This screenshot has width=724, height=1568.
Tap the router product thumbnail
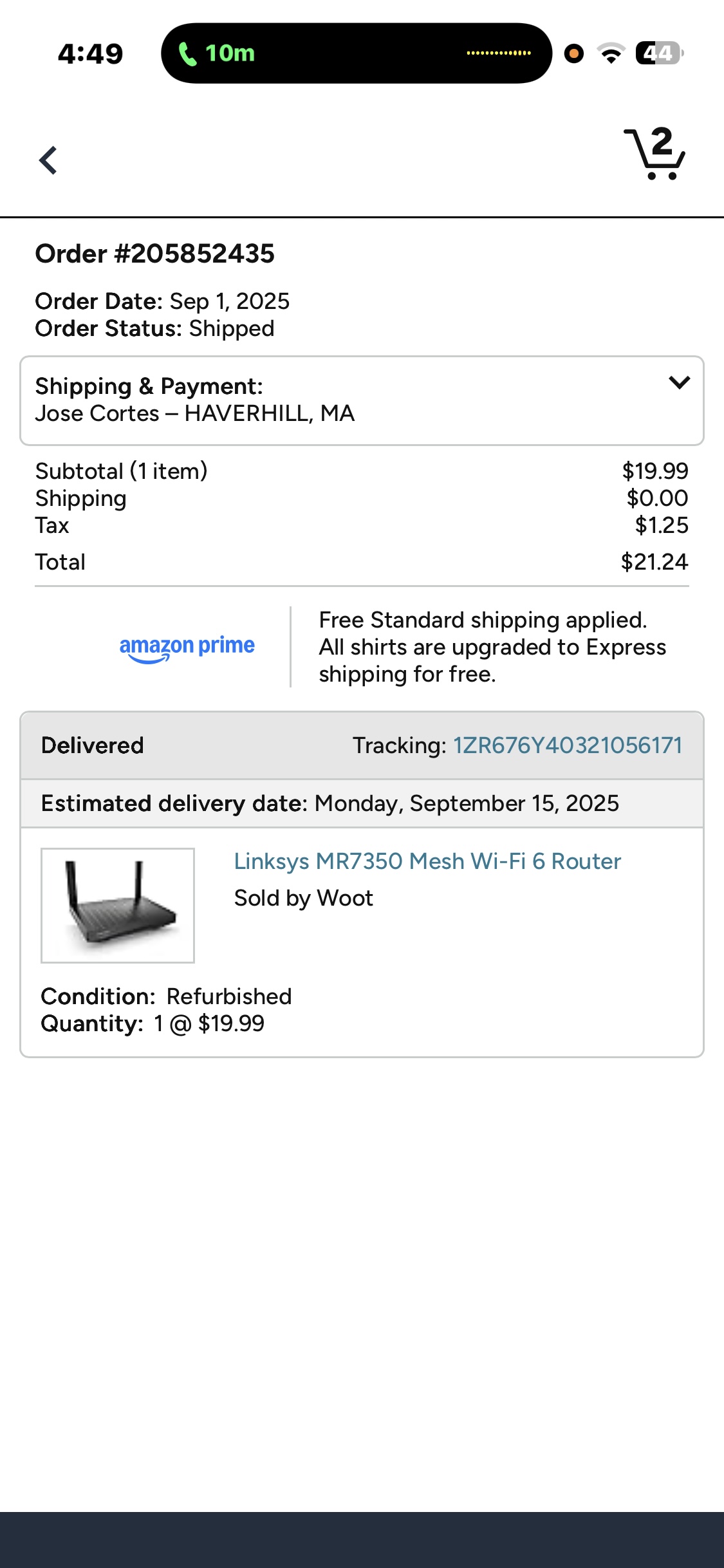pos(118,906)
